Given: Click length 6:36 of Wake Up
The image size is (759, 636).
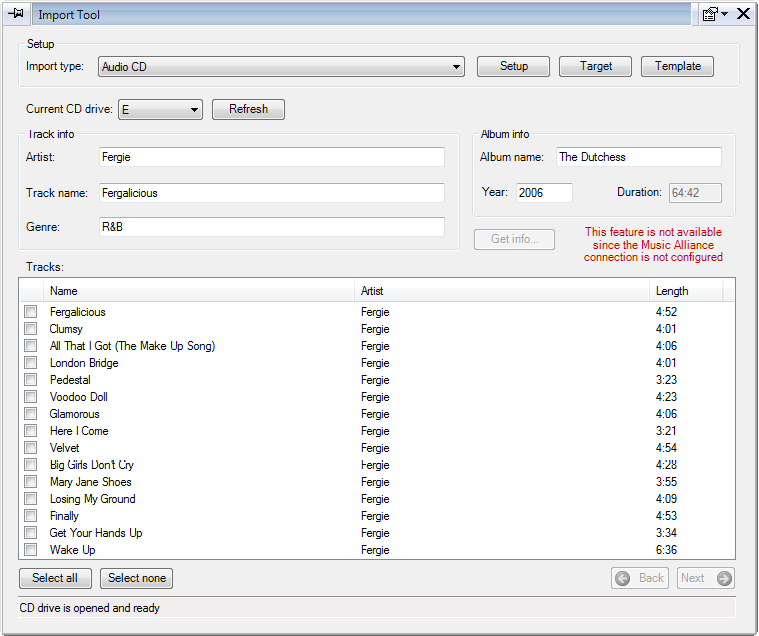Looking at the screenshot, I should coord(666,550).
